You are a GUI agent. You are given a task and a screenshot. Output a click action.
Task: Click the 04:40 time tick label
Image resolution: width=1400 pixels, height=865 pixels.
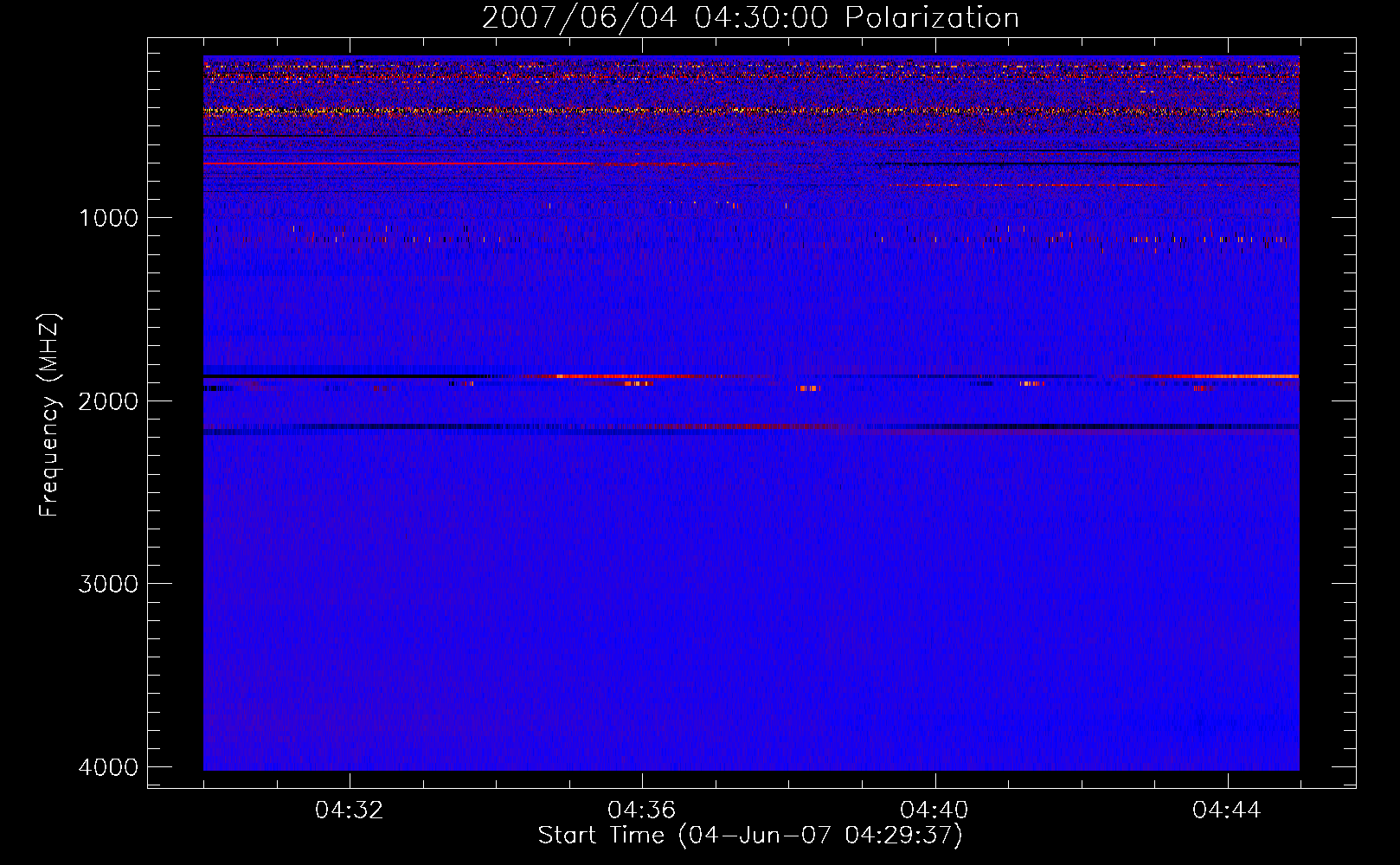point(934,811)
